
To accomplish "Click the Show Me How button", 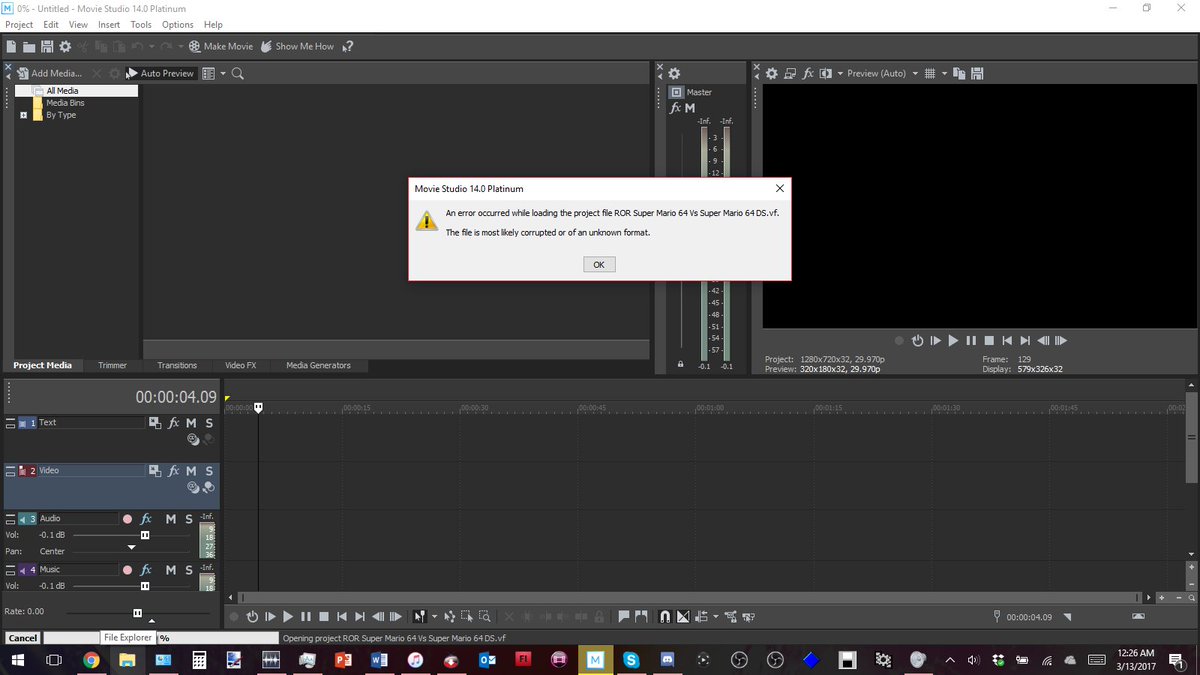I will (297, 46).
